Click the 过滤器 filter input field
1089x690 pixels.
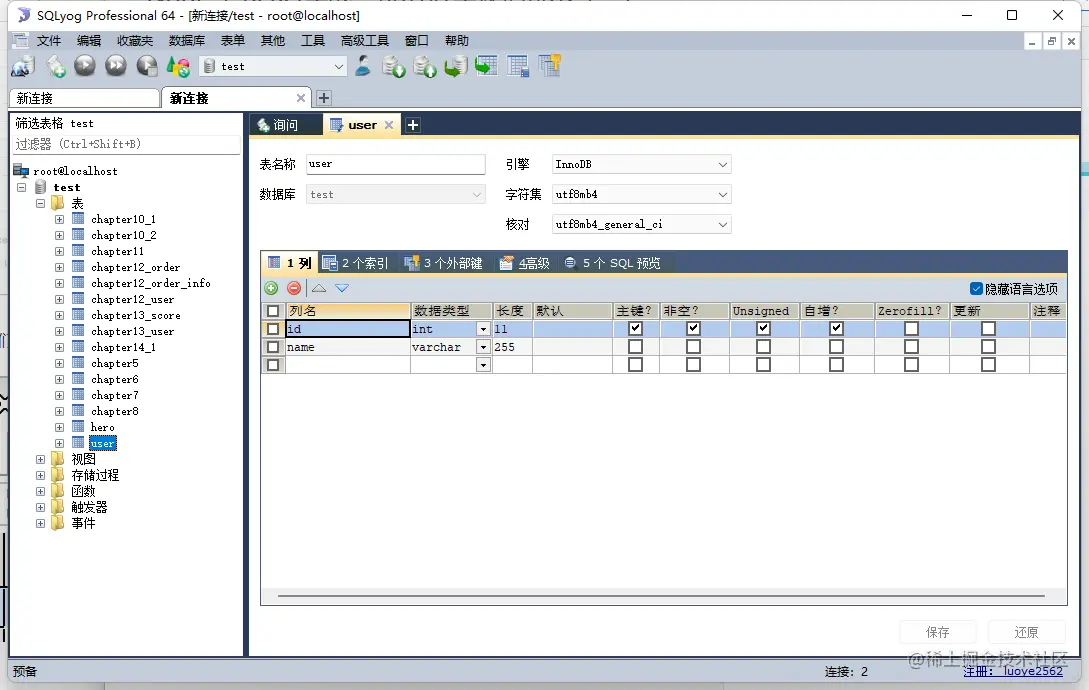tap(127, 144)
